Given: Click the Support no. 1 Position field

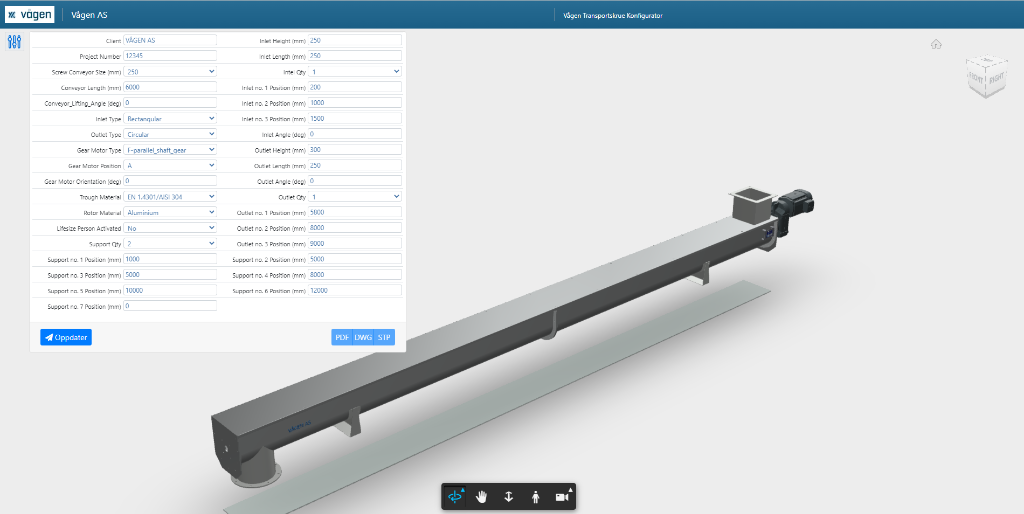Looking at the screenshot, I should 170,259.
